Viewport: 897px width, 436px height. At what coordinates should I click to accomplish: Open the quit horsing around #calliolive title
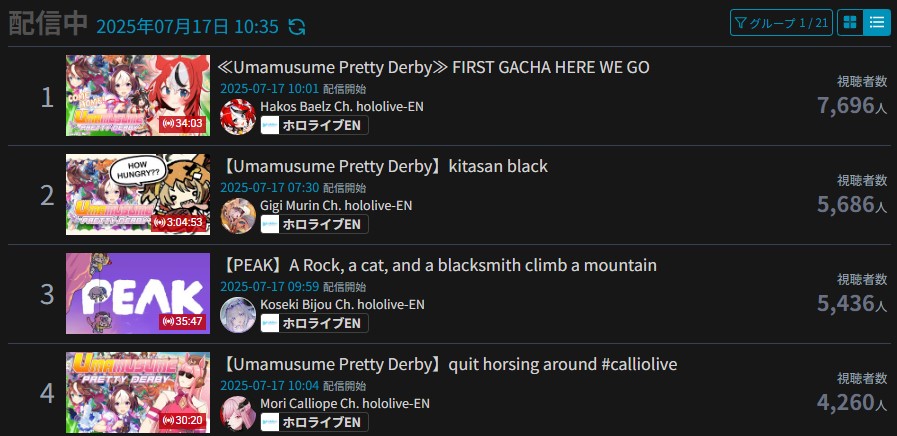[448, 364]
